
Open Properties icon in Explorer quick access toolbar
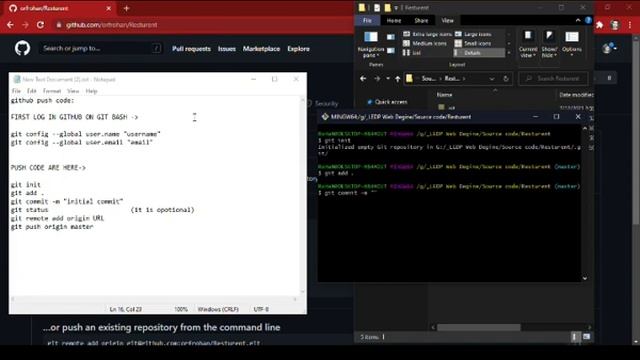click(x=377, y=8)
